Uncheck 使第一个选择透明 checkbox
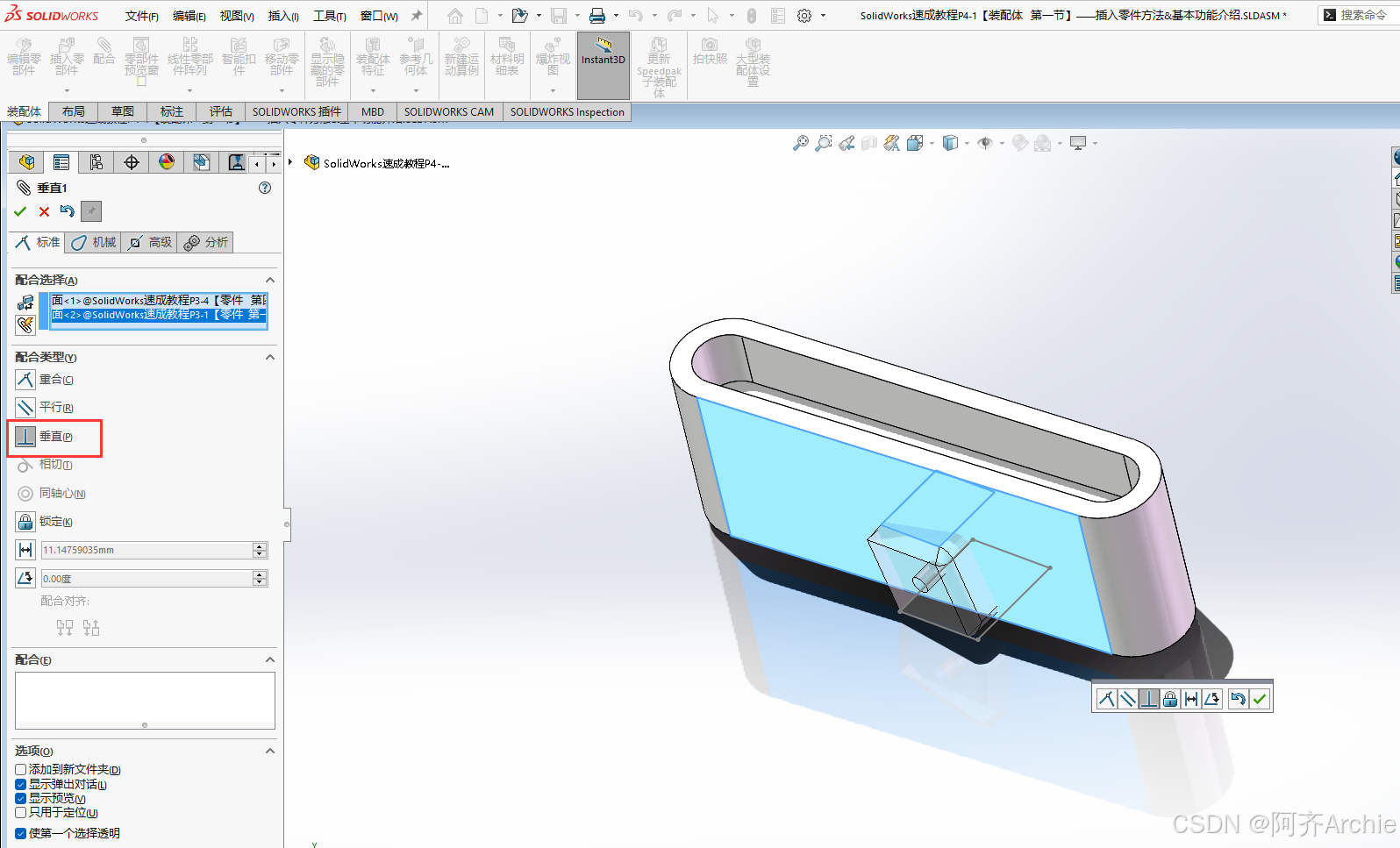 (x=20, y=833)
